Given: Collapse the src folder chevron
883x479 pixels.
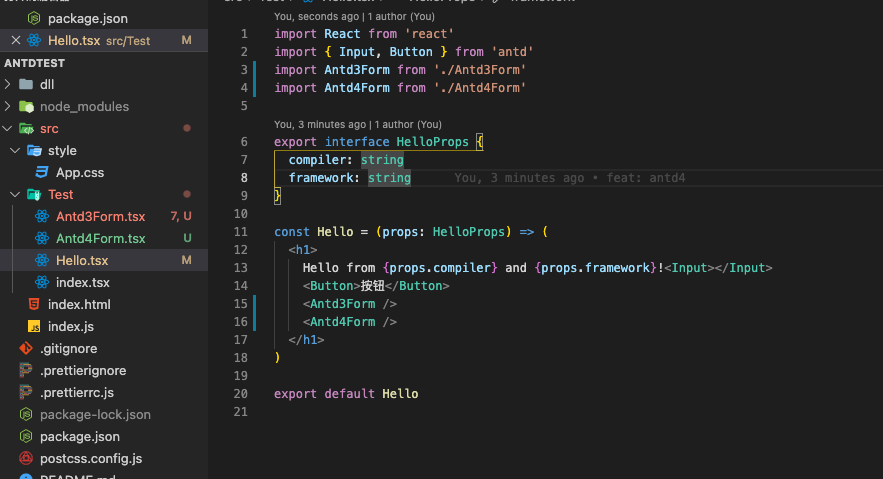Looking at the screenshot, I should (x=7, y=128).
